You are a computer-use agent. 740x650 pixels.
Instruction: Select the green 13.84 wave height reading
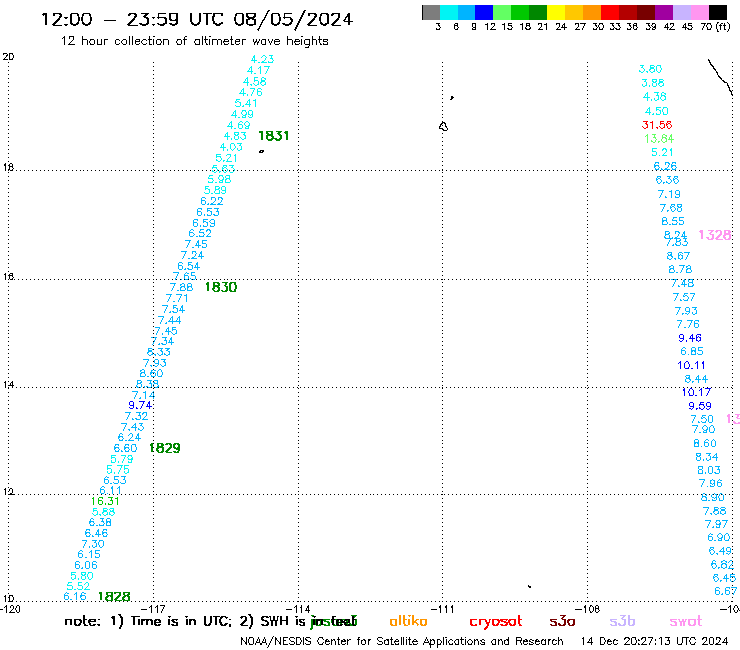click(659, 139)
